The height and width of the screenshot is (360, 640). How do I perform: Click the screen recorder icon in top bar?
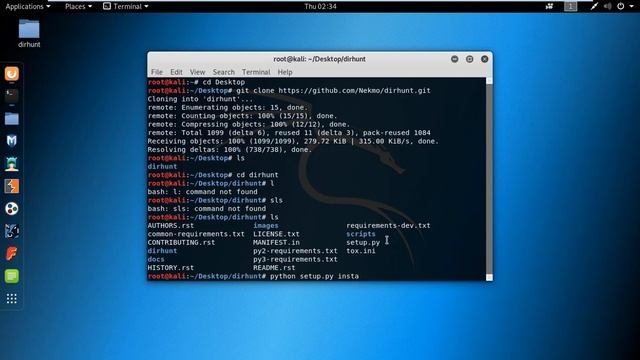pos(549,6)
